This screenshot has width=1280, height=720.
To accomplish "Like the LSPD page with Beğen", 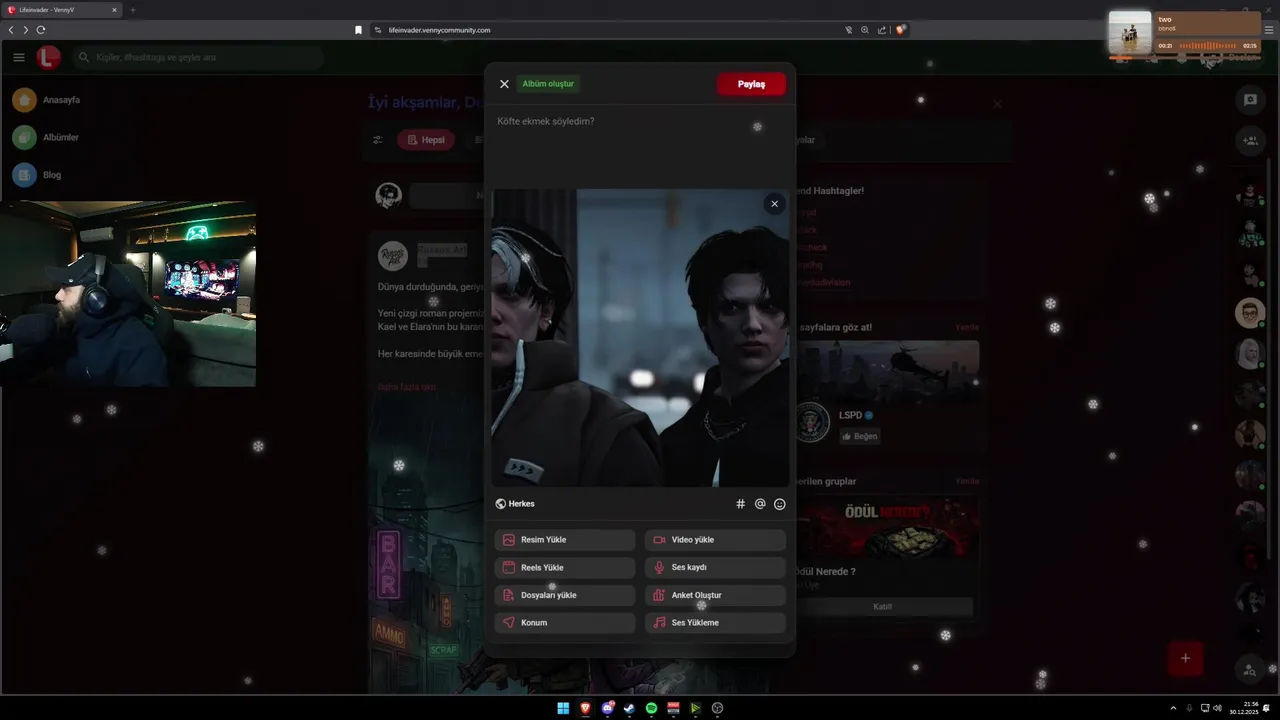I will tap(859, 436).
